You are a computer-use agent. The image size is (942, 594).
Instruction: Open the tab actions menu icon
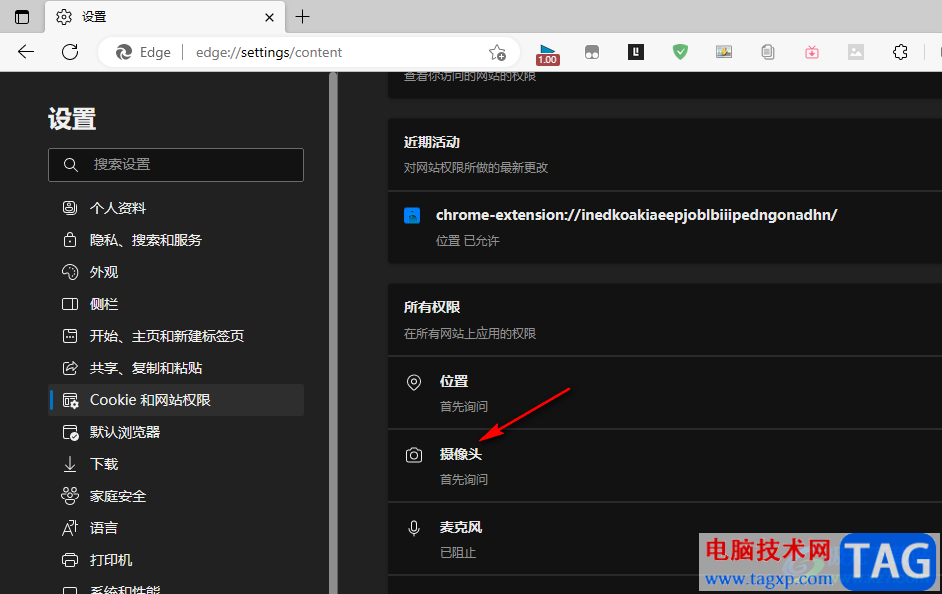22,17
